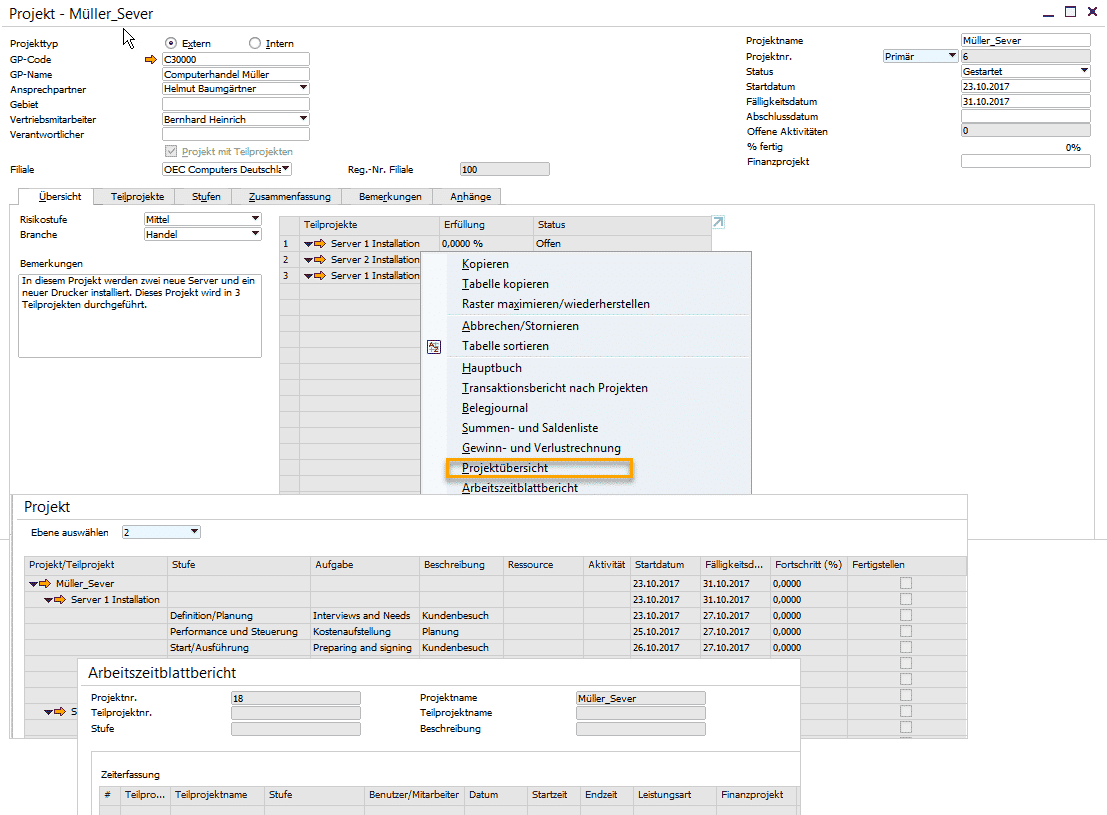Viewport: 1107px width, 815px height.
Task: Check Fertigstellen for Müller_Sever row
Action: (906, 583)
